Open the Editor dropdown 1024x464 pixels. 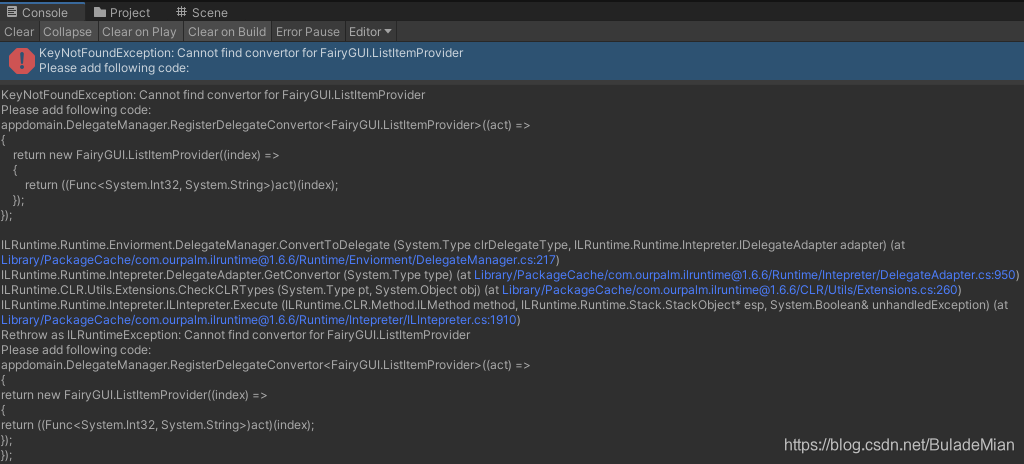point(370,31)
